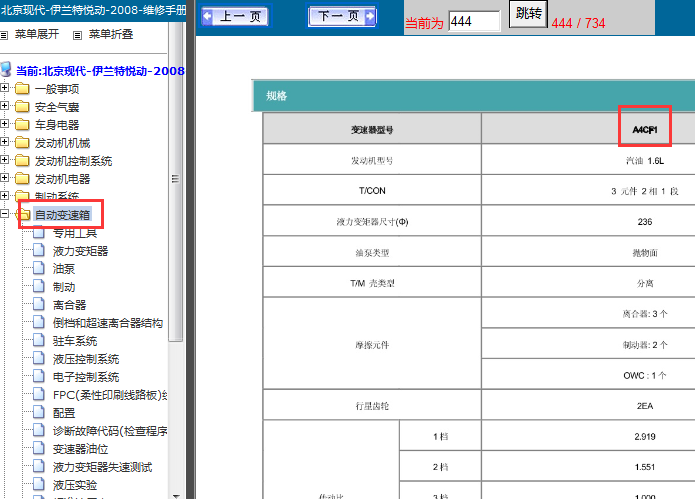This screenshot has width=695, height=499.
Task: Open the 变速器油位 page
Action: click(x=81, y=449)
